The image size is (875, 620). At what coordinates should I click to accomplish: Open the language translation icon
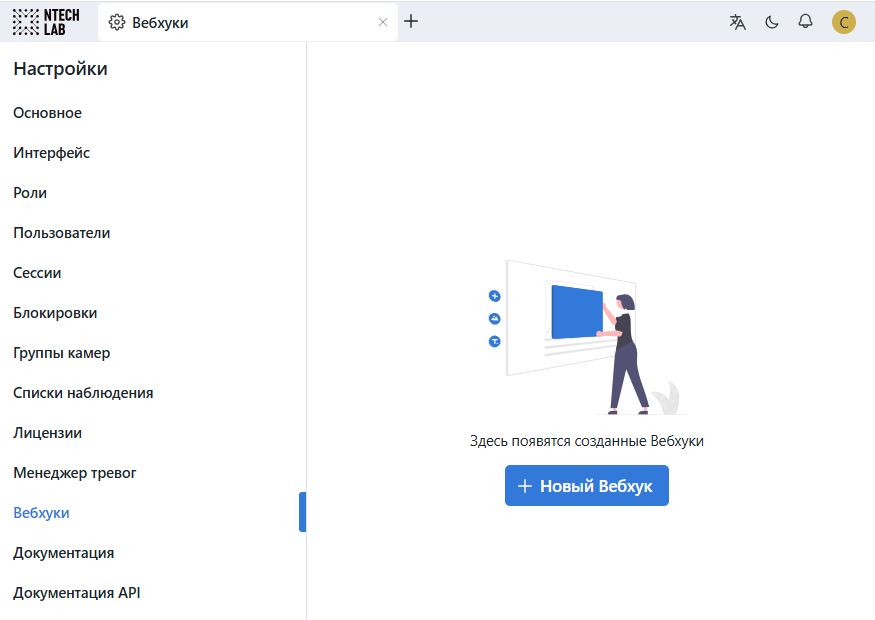coord(738,22)
